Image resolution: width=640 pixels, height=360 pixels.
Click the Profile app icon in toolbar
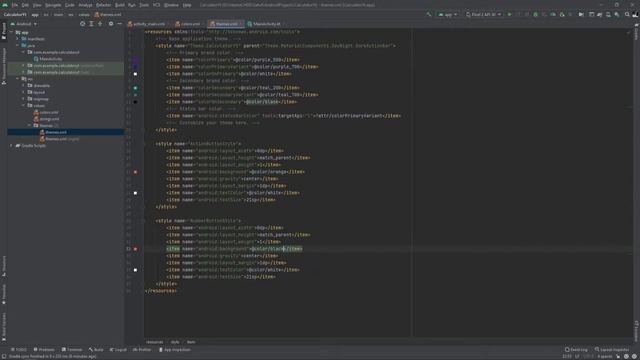point(553,14)
